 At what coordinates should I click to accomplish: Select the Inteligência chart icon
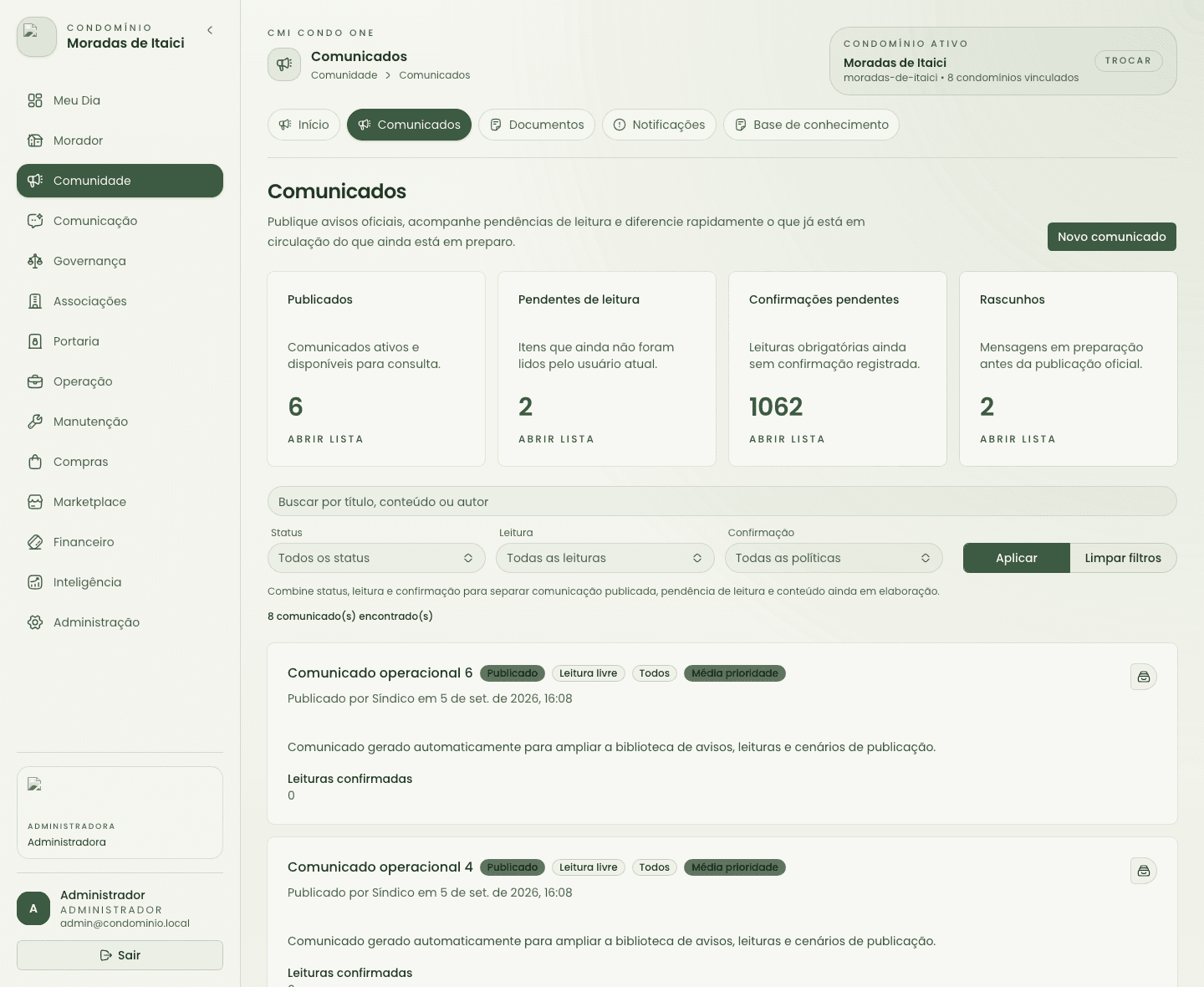35,582
